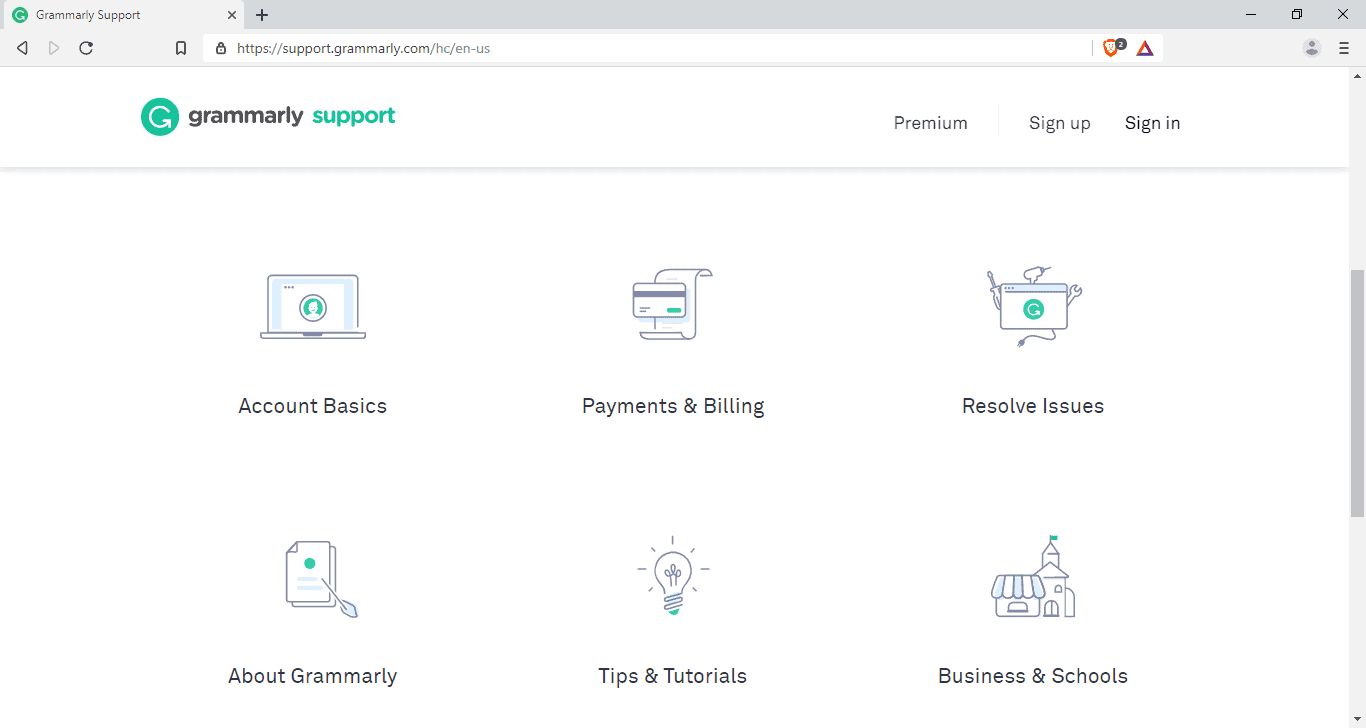
Task: Click the Payments & Billing credit card icon
Action: click(x=672, y=305)
